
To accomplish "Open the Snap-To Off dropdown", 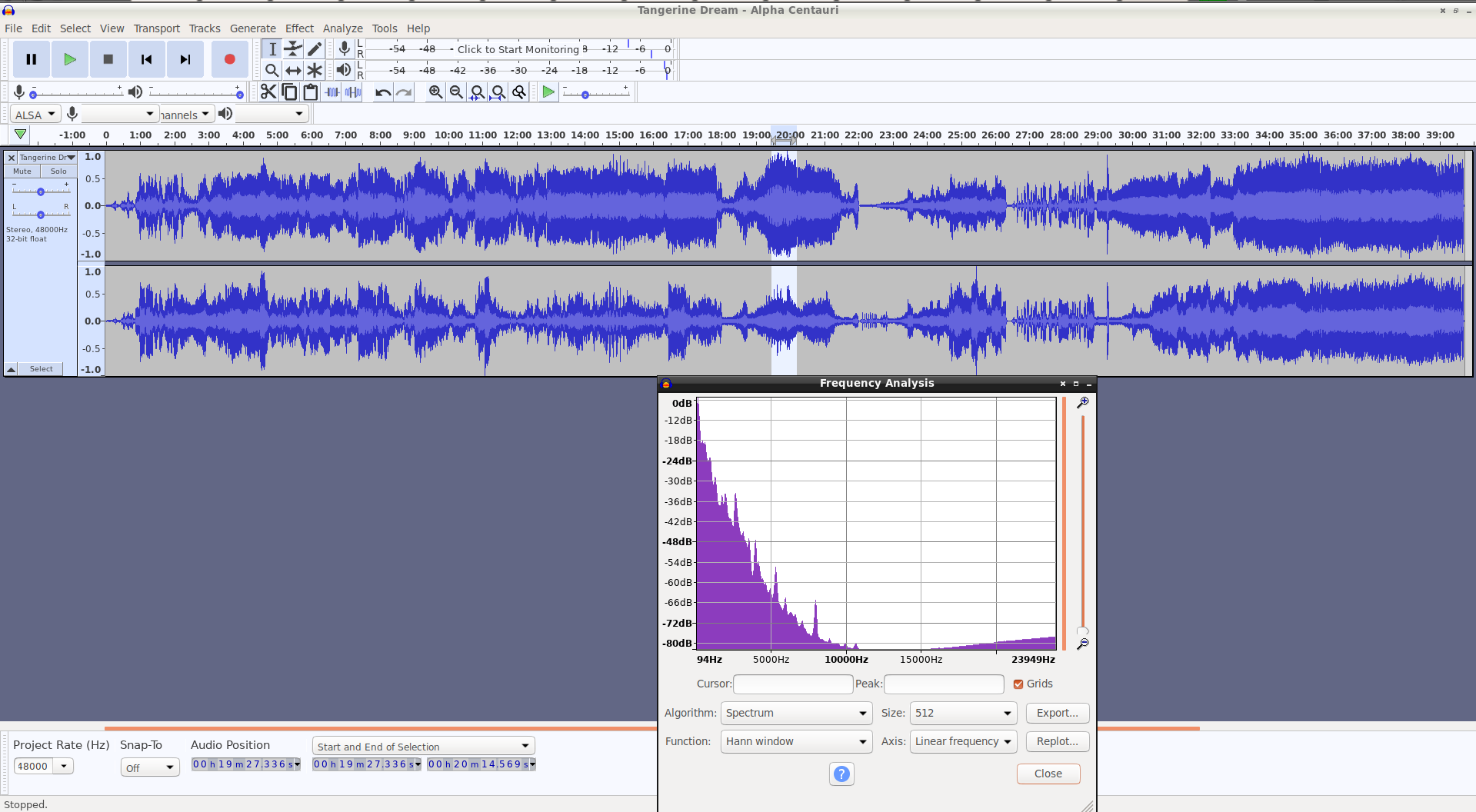I will pyautogui.click(x=150, y=767).
